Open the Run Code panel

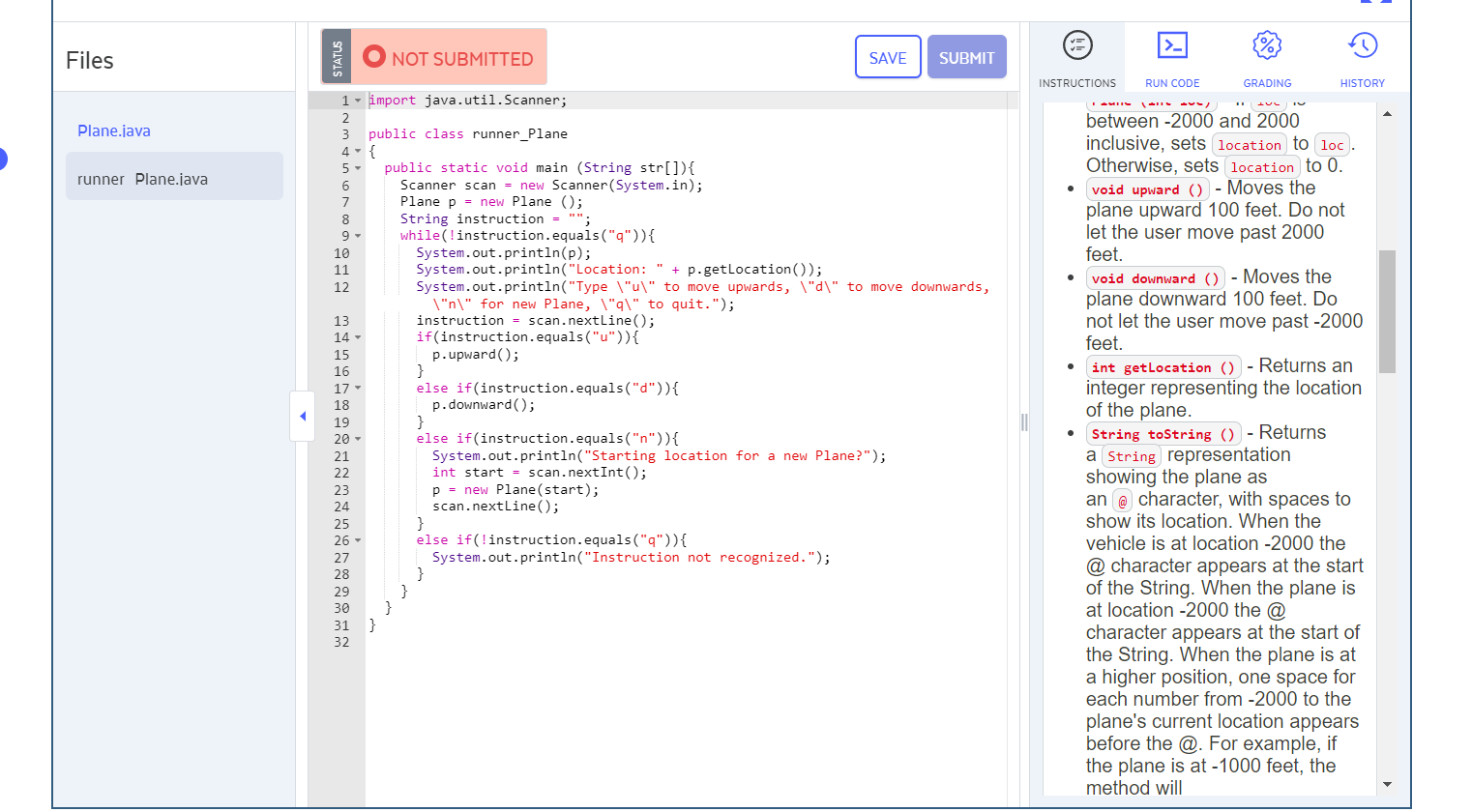tap(1172, 57)
